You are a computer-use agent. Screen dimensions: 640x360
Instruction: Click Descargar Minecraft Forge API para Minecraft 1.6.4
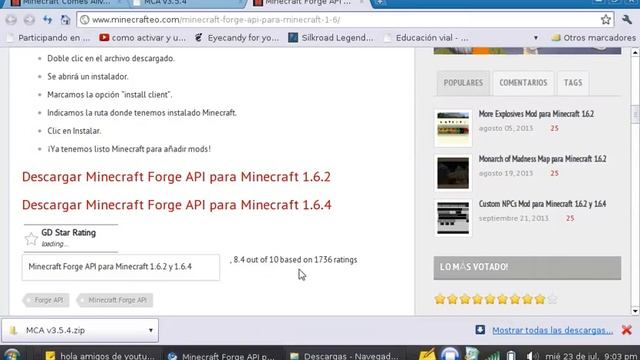[x=177, y=205]
